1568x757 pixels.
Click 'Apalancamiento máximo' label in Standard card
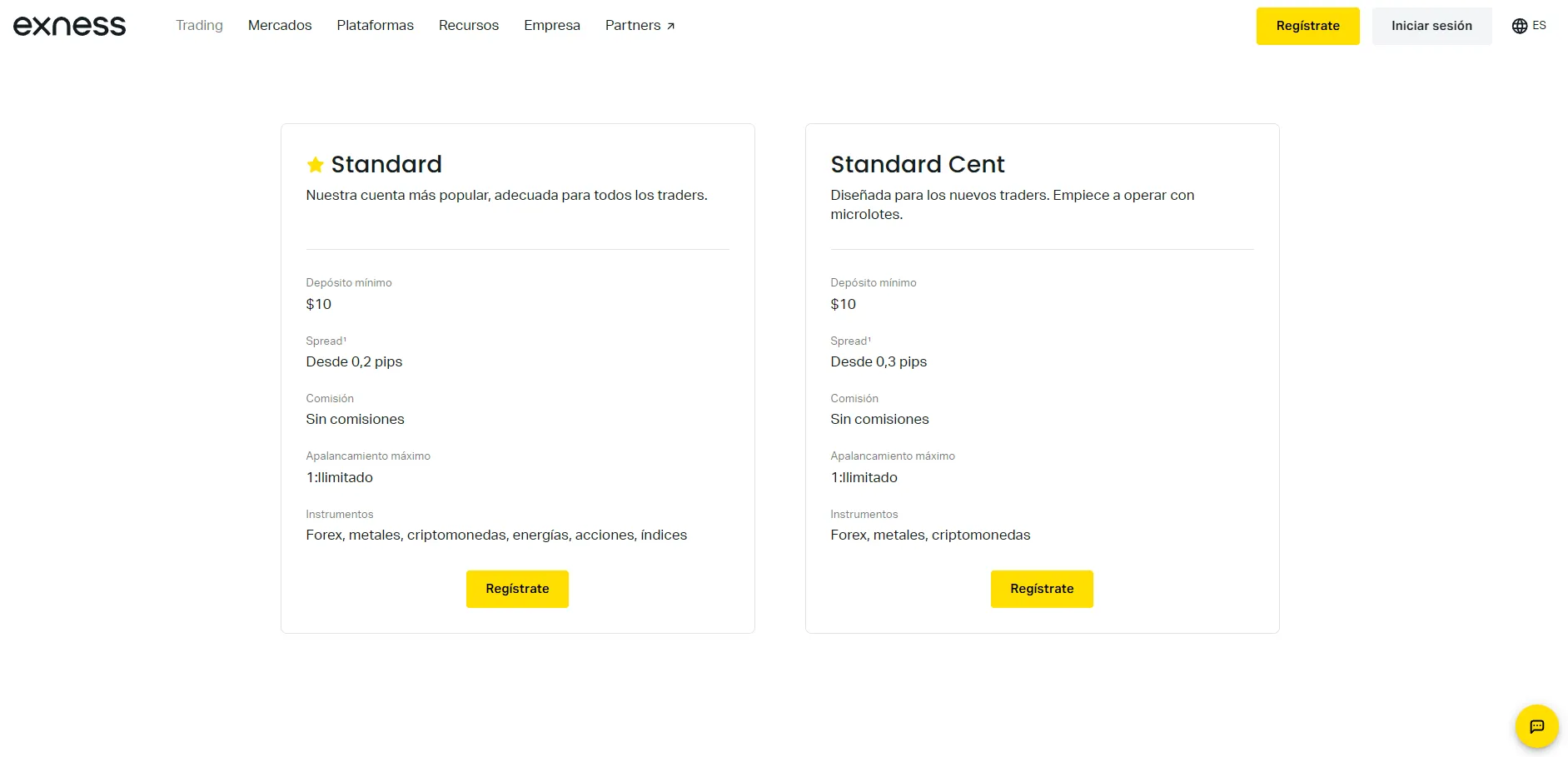(x=368, y=456)
